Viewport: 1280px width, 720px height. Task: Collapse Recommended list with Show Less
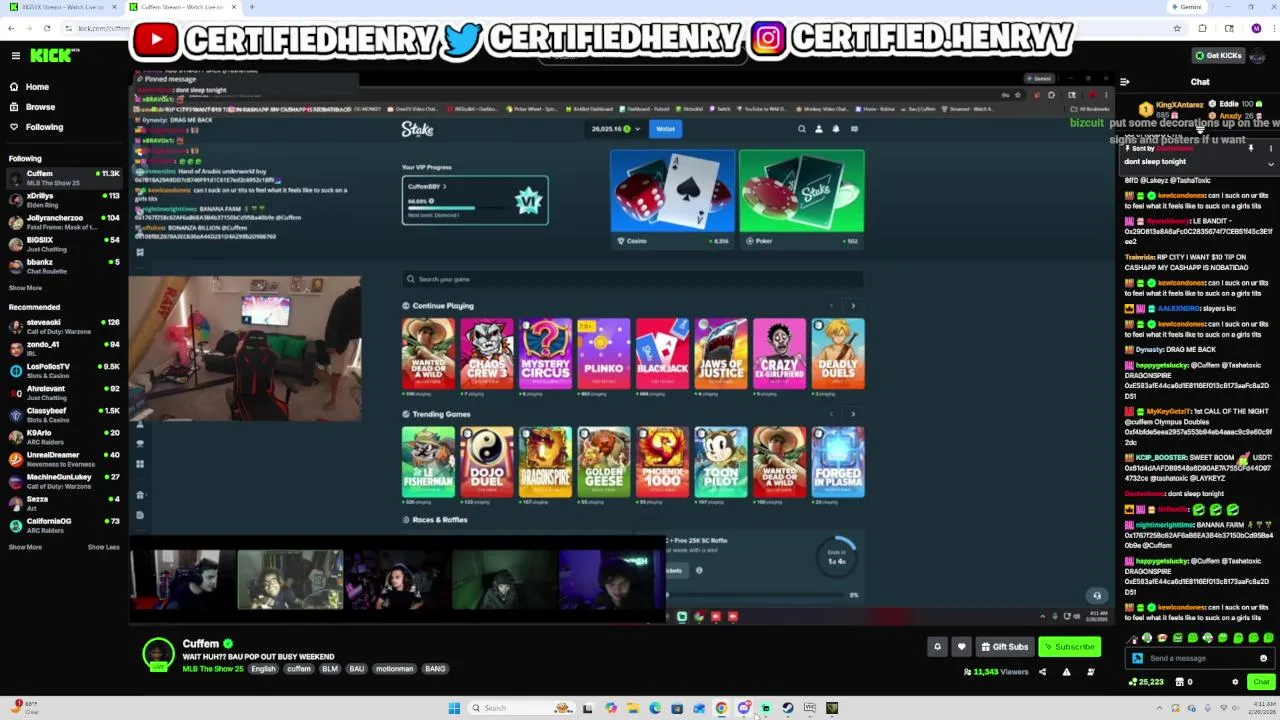103,547
